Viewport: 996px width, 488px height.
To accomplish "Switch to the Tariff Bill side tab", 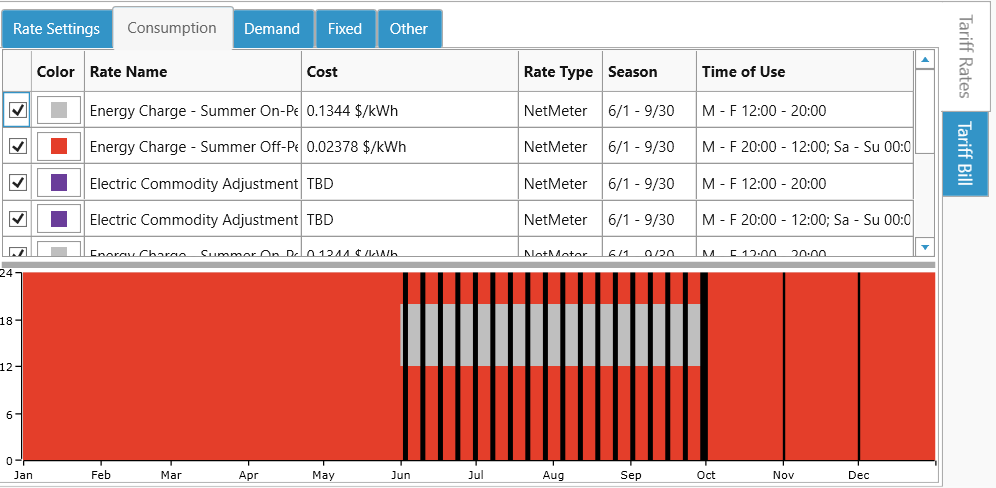I will [965, 154].
